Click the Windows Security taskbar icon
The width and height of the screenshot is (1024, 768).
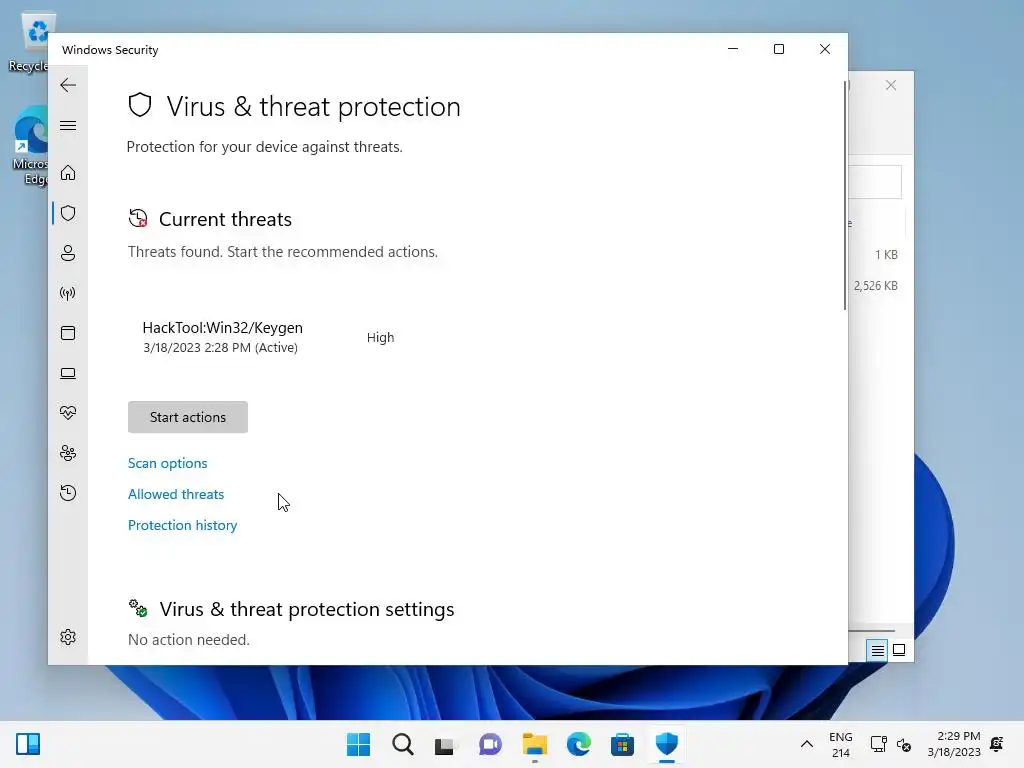[667, 744]
